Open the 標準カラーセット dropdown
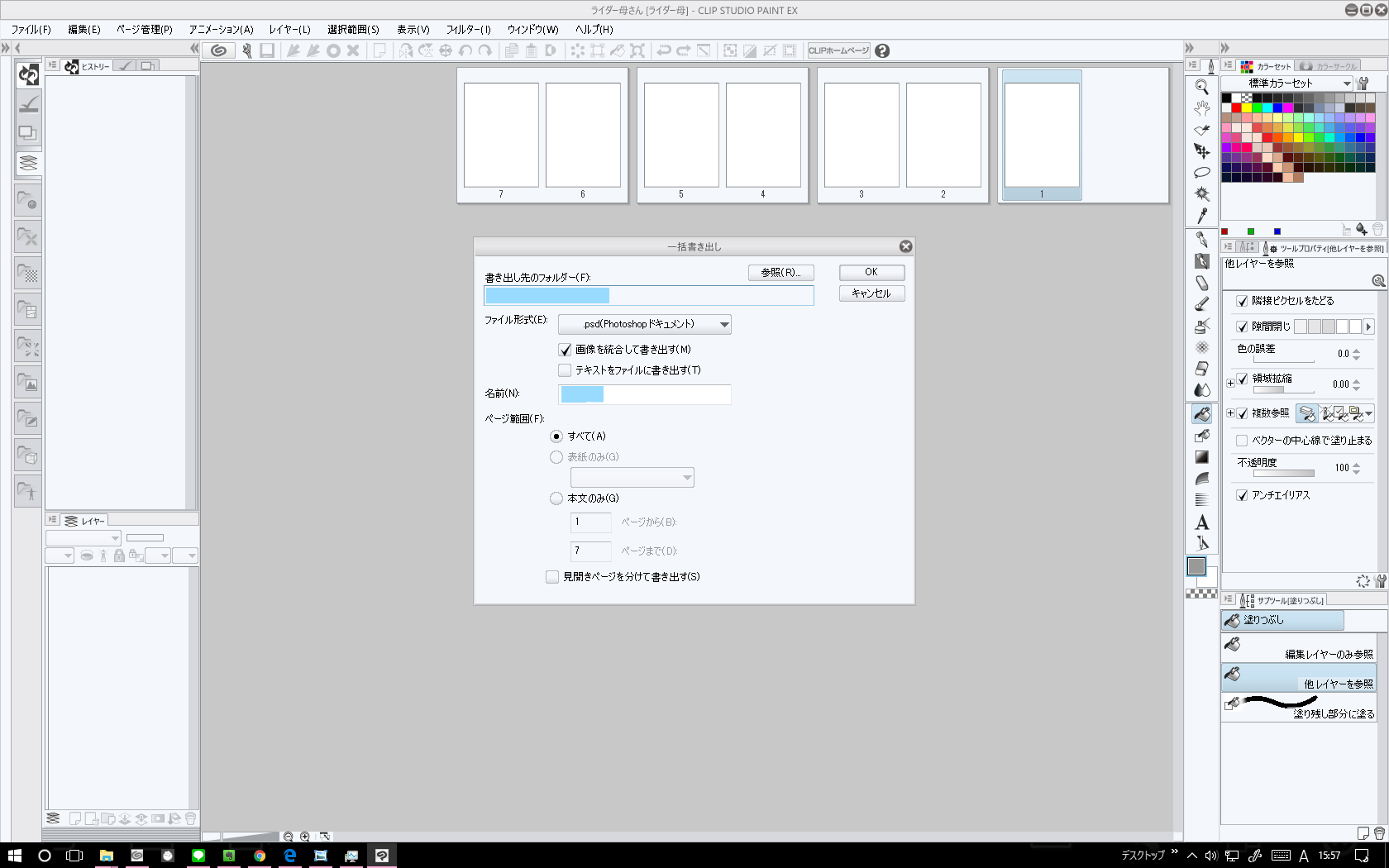Image resolution: width=1389 pixels, height=868 pixels. tap(1287, 83)
